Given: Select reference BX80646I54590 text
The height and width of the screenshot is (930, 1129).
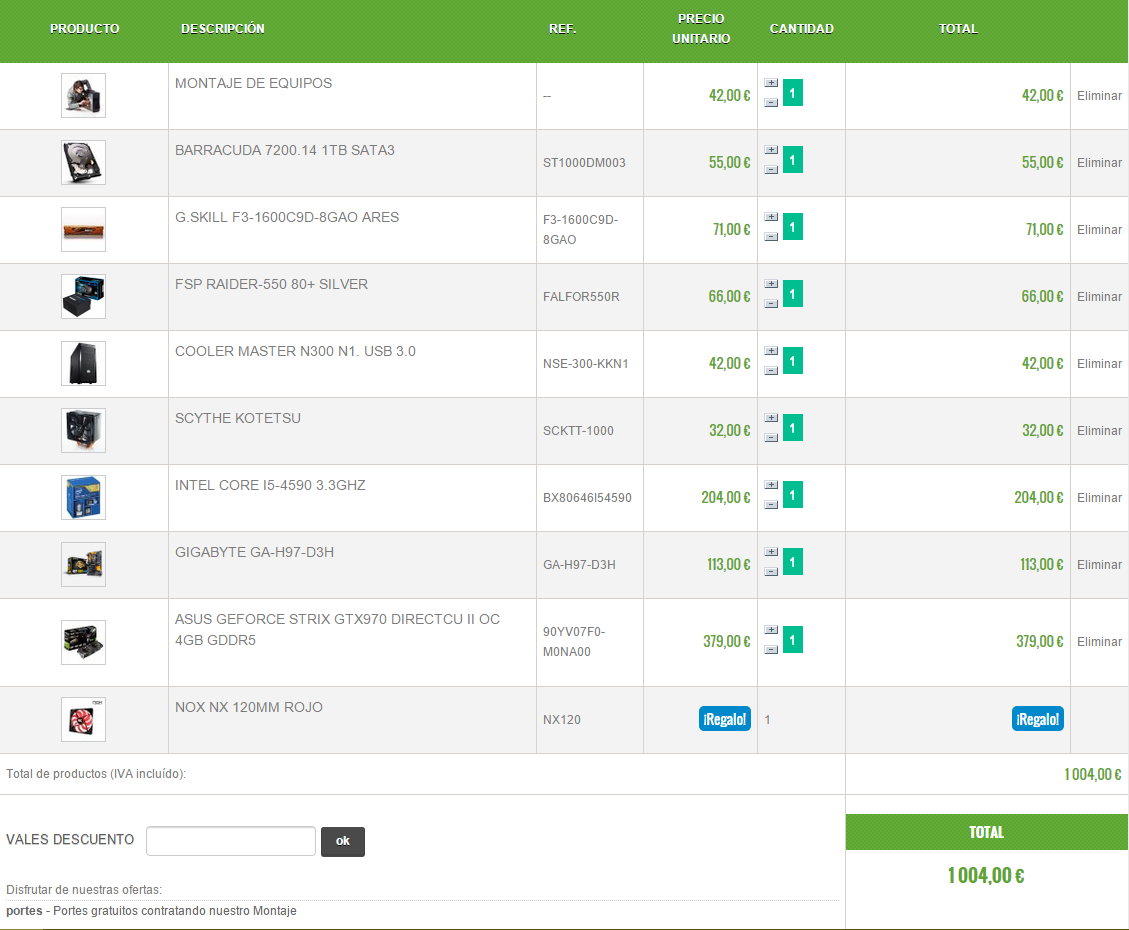Looking at the screenshot, I should pos(587,497).
